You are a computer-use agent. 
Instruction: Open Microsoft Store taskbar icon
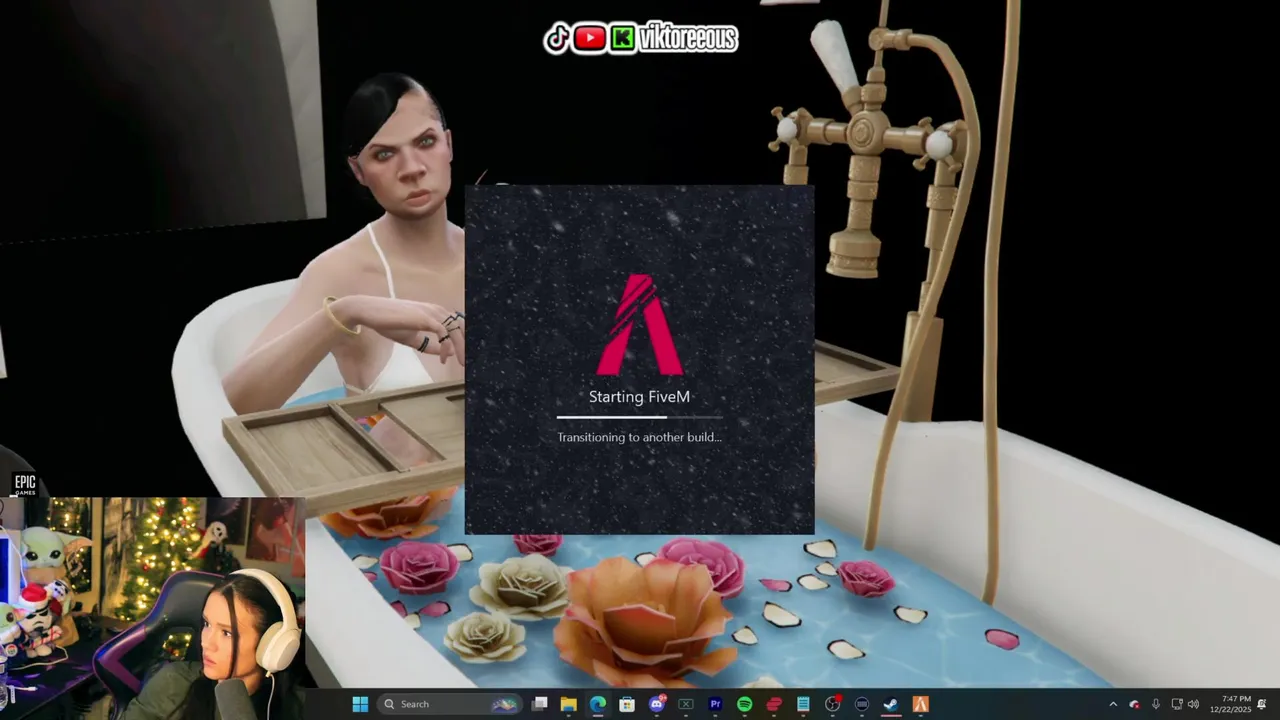pos(627,704)
